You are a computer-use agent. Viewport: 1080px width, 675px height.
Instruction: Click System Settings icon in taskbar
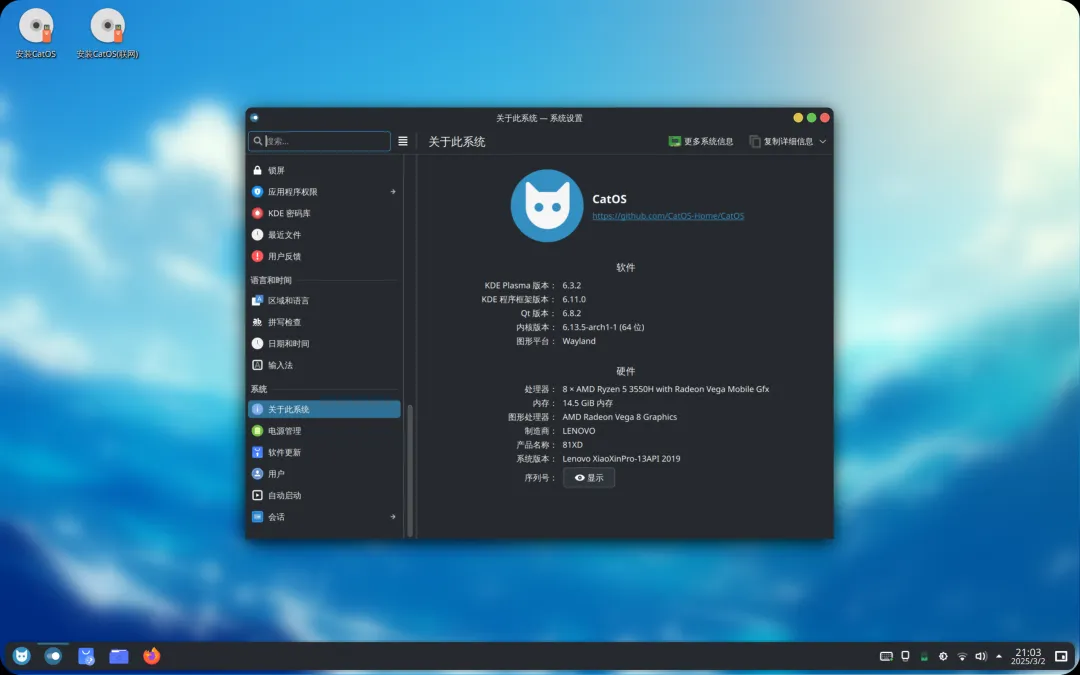[x=53, y=656]
